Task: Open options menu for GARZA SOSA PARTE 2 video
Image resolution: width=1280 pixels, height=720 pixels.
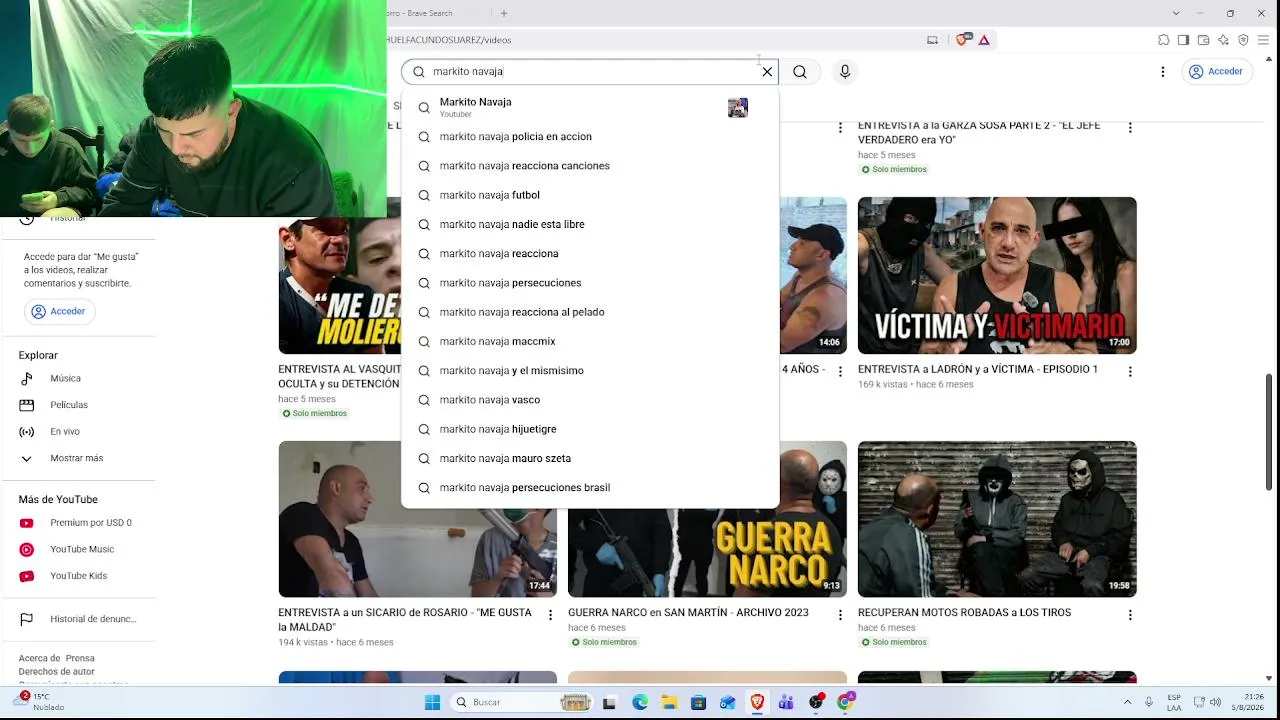Action: point(1130,128)
